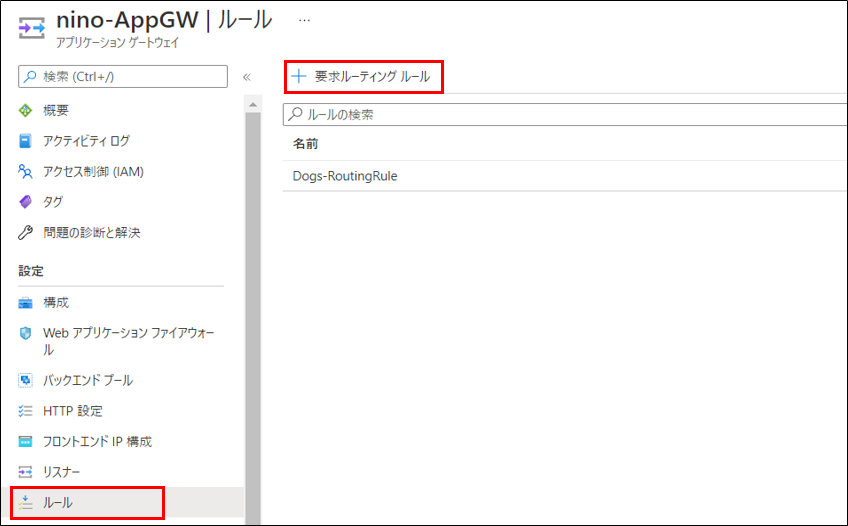Open Web アプリケーション ファイアウォール item
The width and height of the screenshot is (848, 526).
[129, 341]
